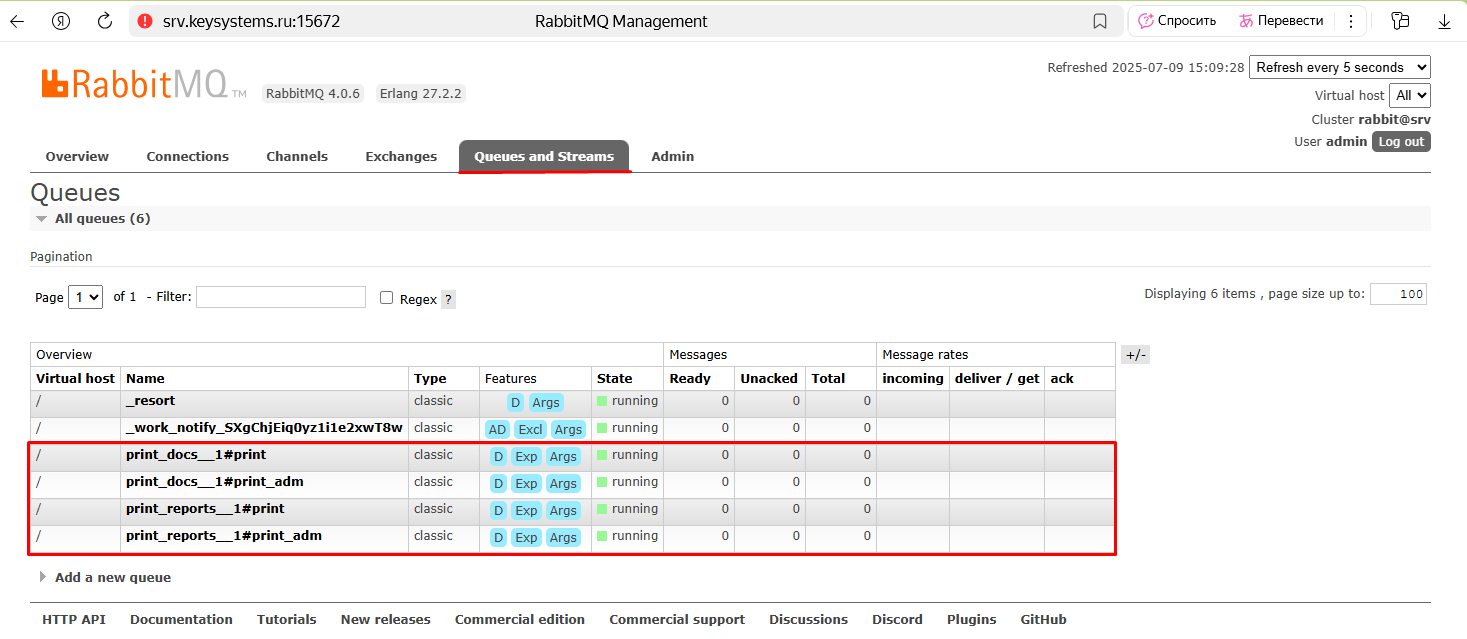Image resolution: width=1467 pixels, height=639 pixels.
Task: Open browser downloads arrow icon
Action: pyautogui.click(x=1444, y=21)
